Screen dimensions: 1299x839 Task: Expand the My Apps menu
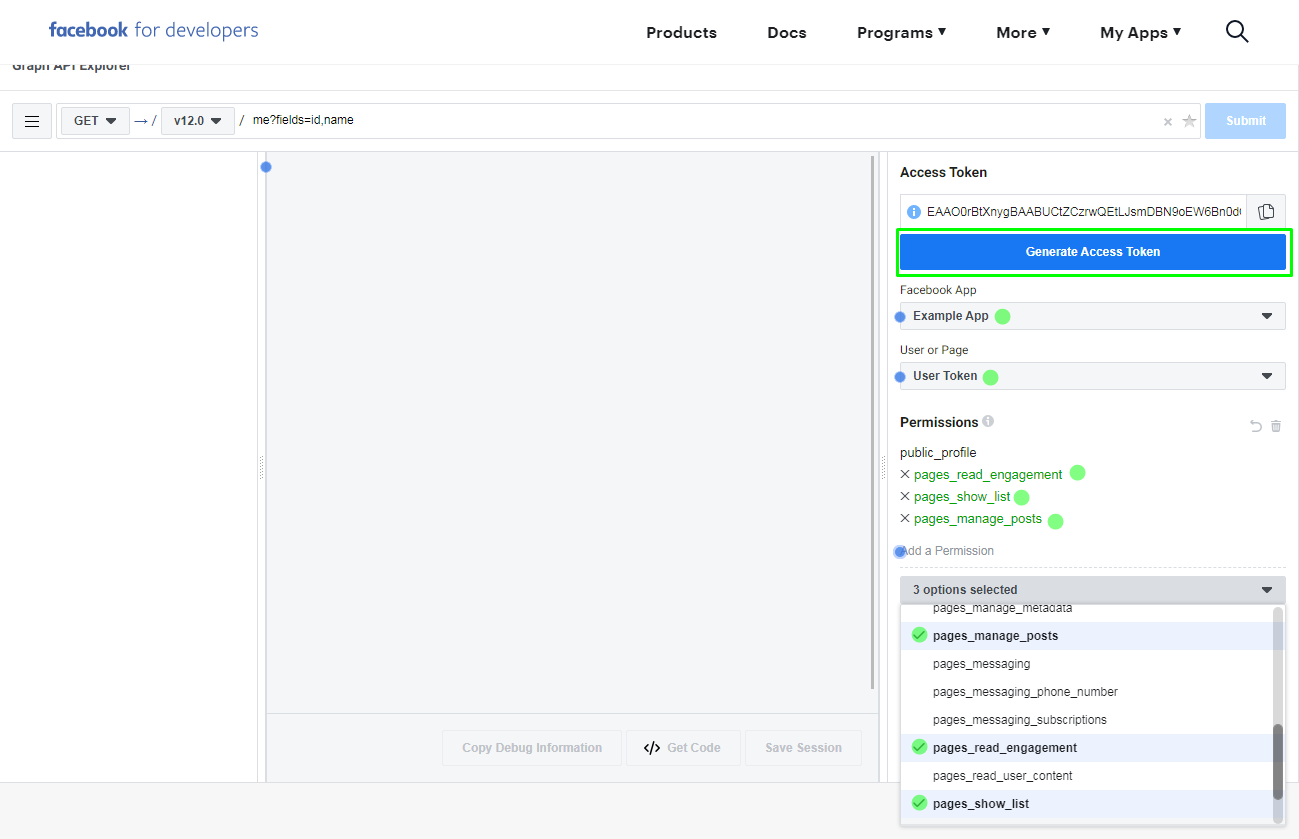click(1141, 32)
